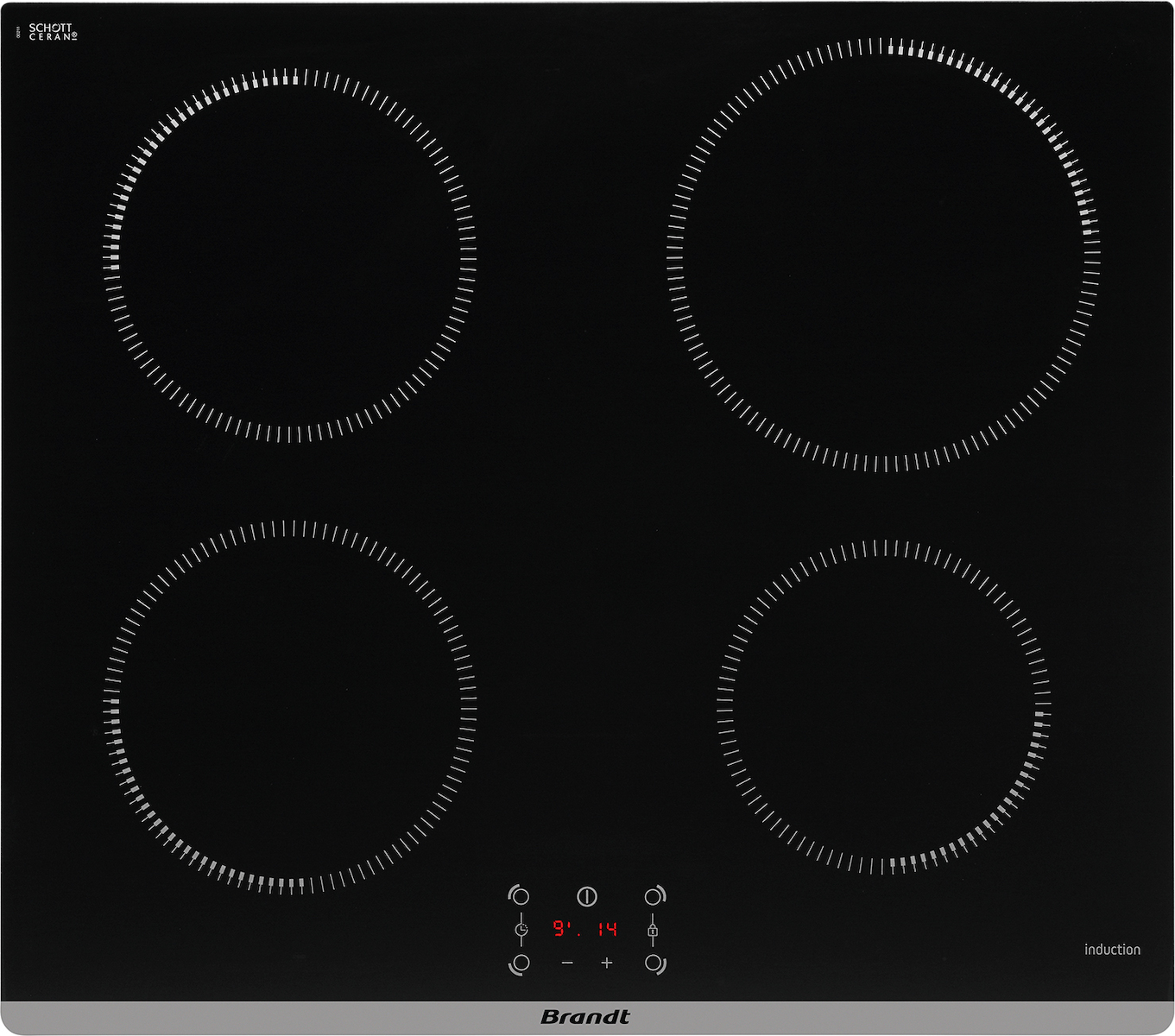1175x1036 pixels.
Task: Touch center of large rear-right zone
Action: click(883, 255)
